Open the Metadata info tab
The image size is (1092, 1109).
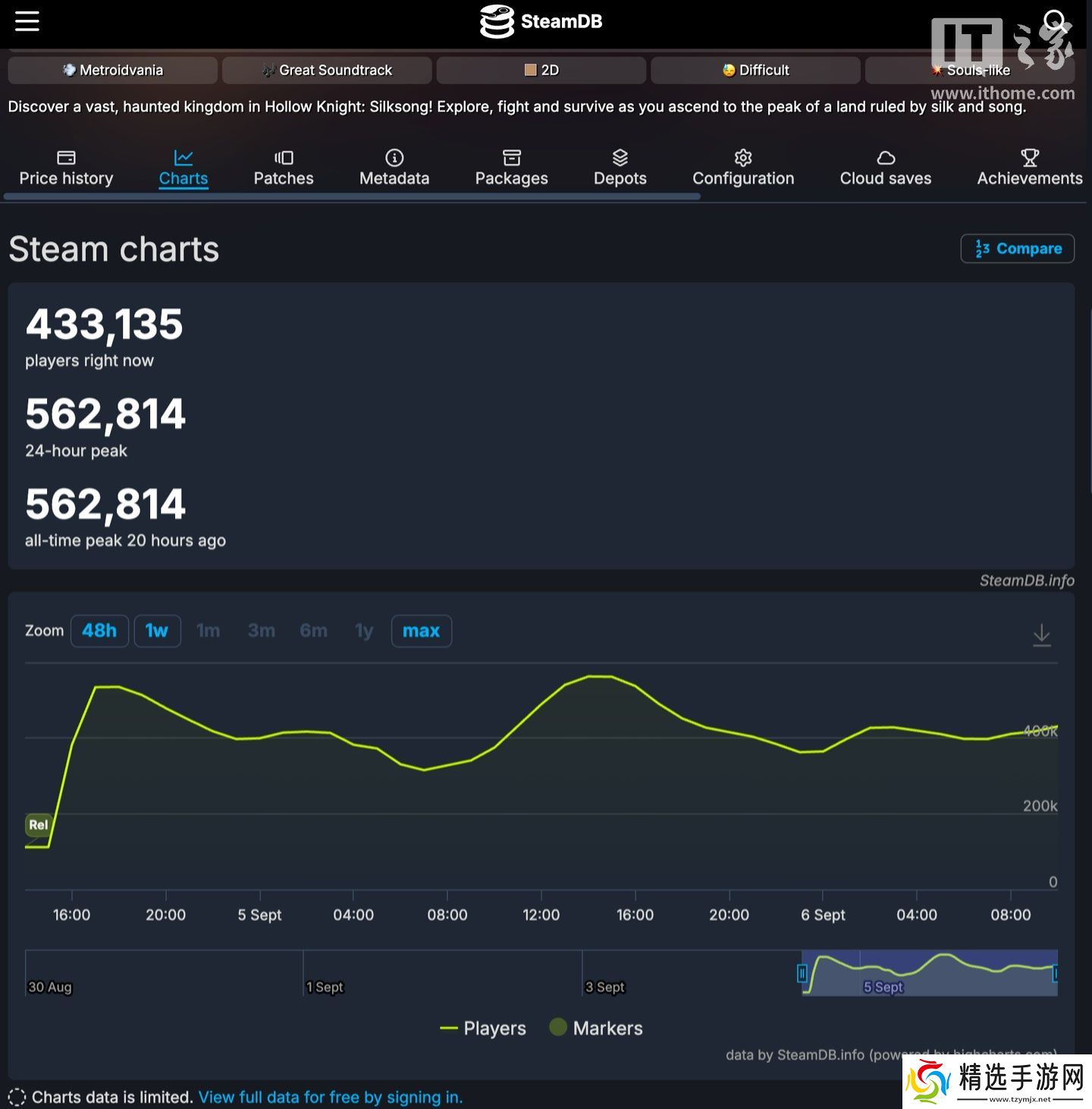tap(394, 168)
